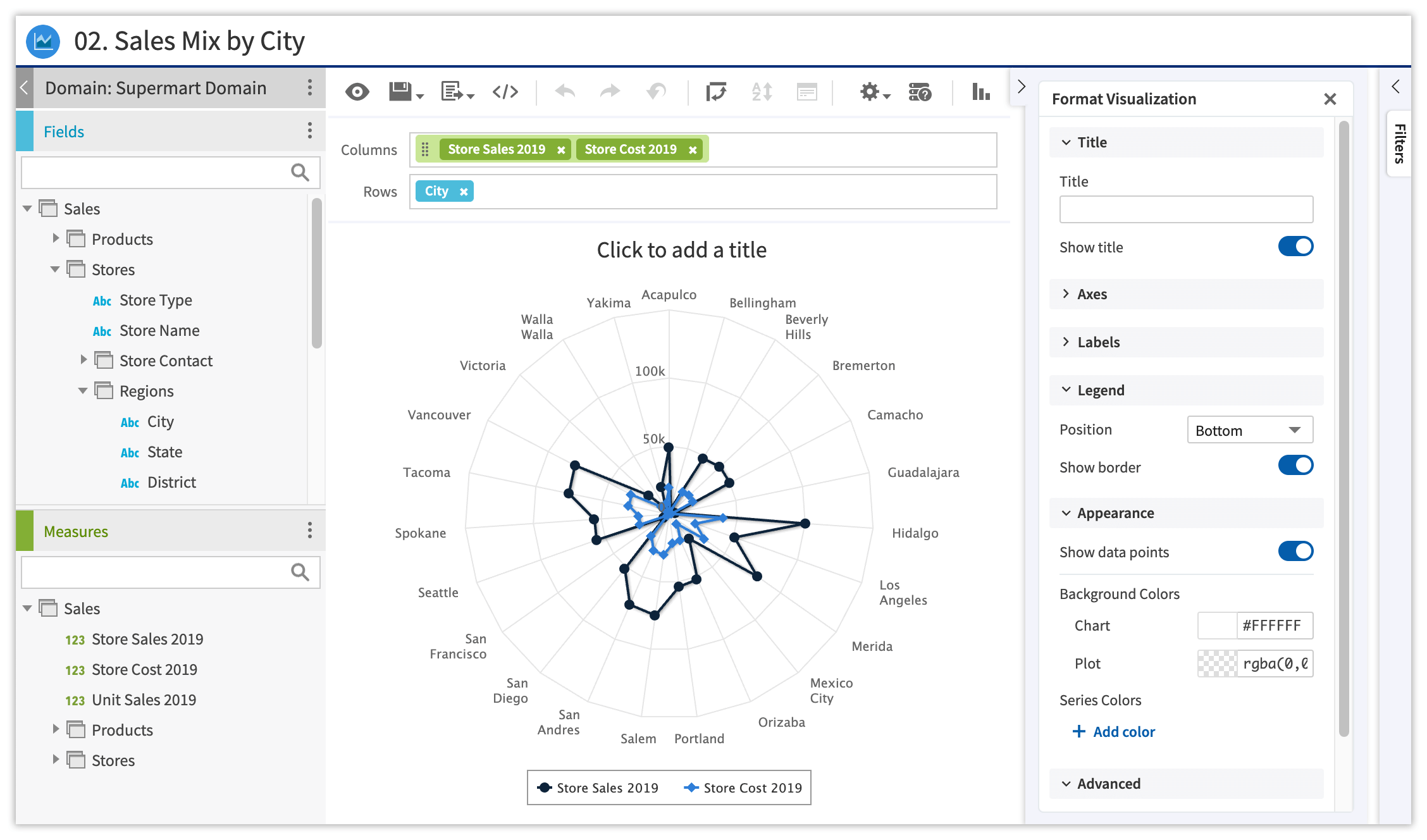The width and height of the screenshot is (1427, 840).
Task: Click the query help icon
Action: [920, 92]
